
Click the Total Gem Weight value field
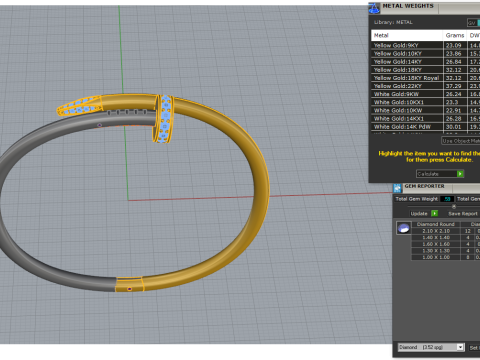click(447, 199)
